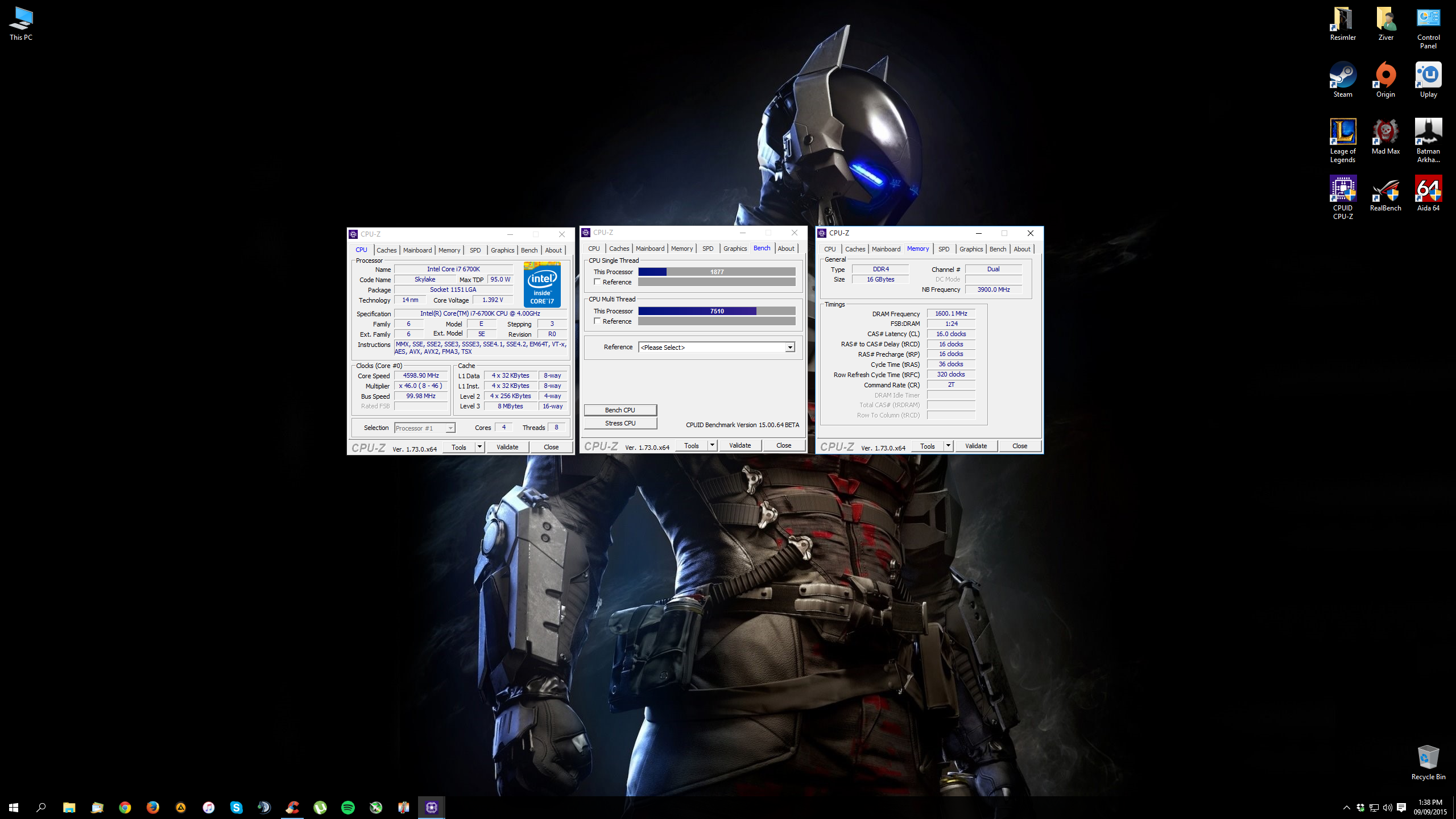
Task: Click the DRAM Frequency 1600.1 MHz field
Action: (951, 313)
